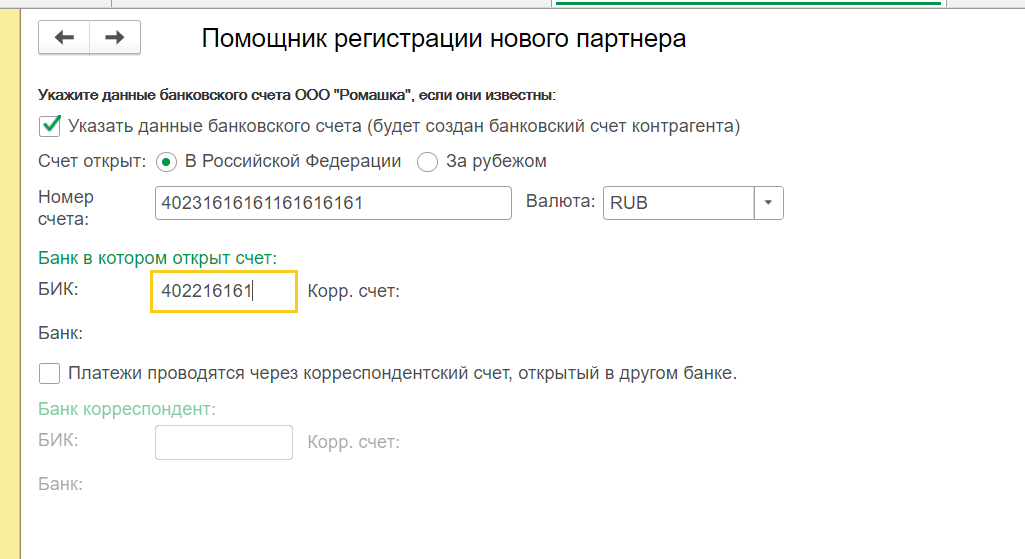
Task: Click the 'Помощник регистрации нового партнера' title
Action: click(x=444, y=39)
